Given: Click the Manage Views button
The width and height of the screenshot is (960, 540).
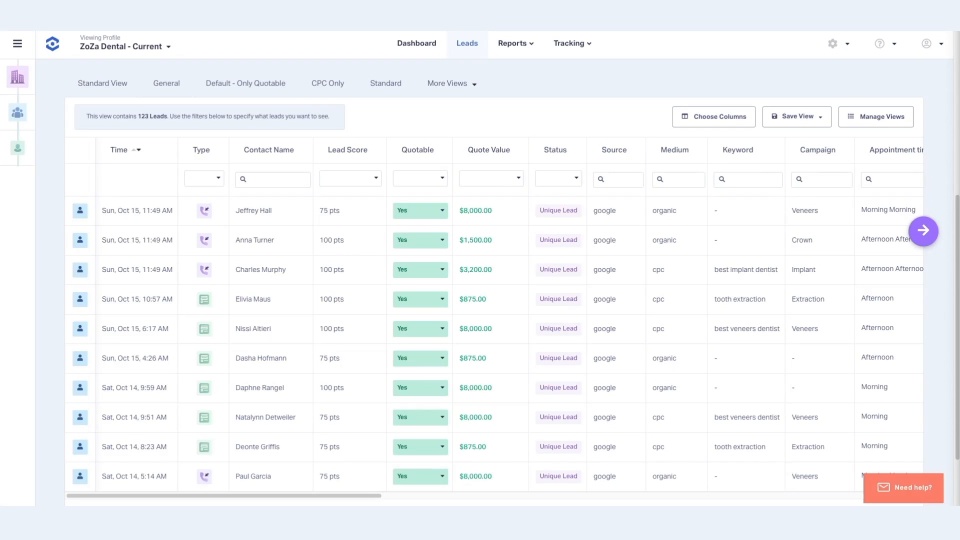Looking at the screenshot, I should 875,117.
